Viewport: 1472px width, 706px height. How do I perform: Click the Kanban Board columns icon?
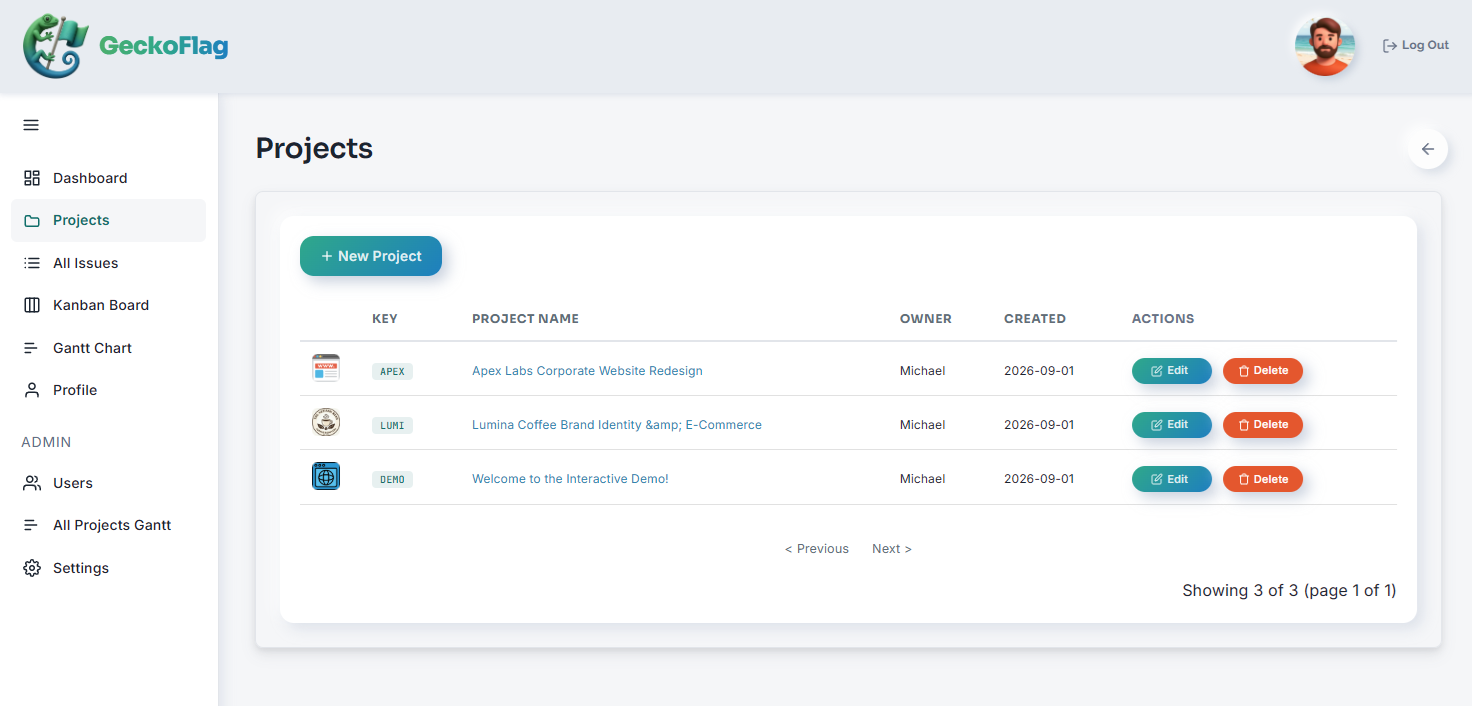32,305
